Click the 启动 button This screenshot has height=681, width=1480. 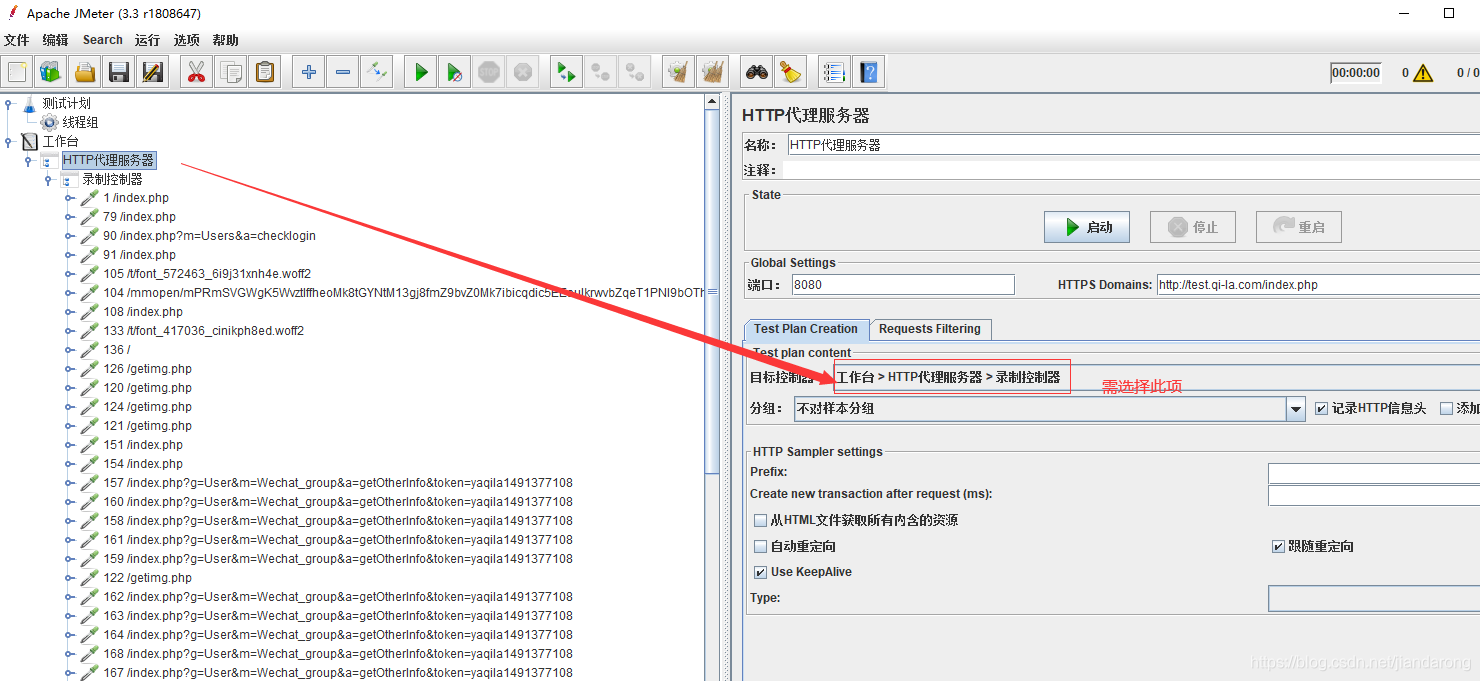pyautogui.click(x=1087, y=227)
